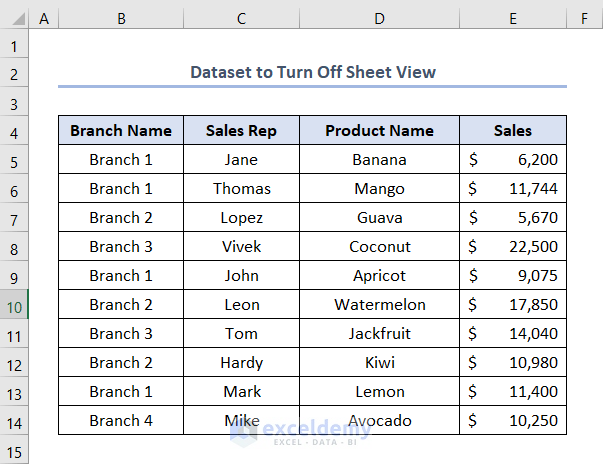Select the sales value 22,500
The height and width of the screenshot is (464, 603).
click(x=513, y=246)
